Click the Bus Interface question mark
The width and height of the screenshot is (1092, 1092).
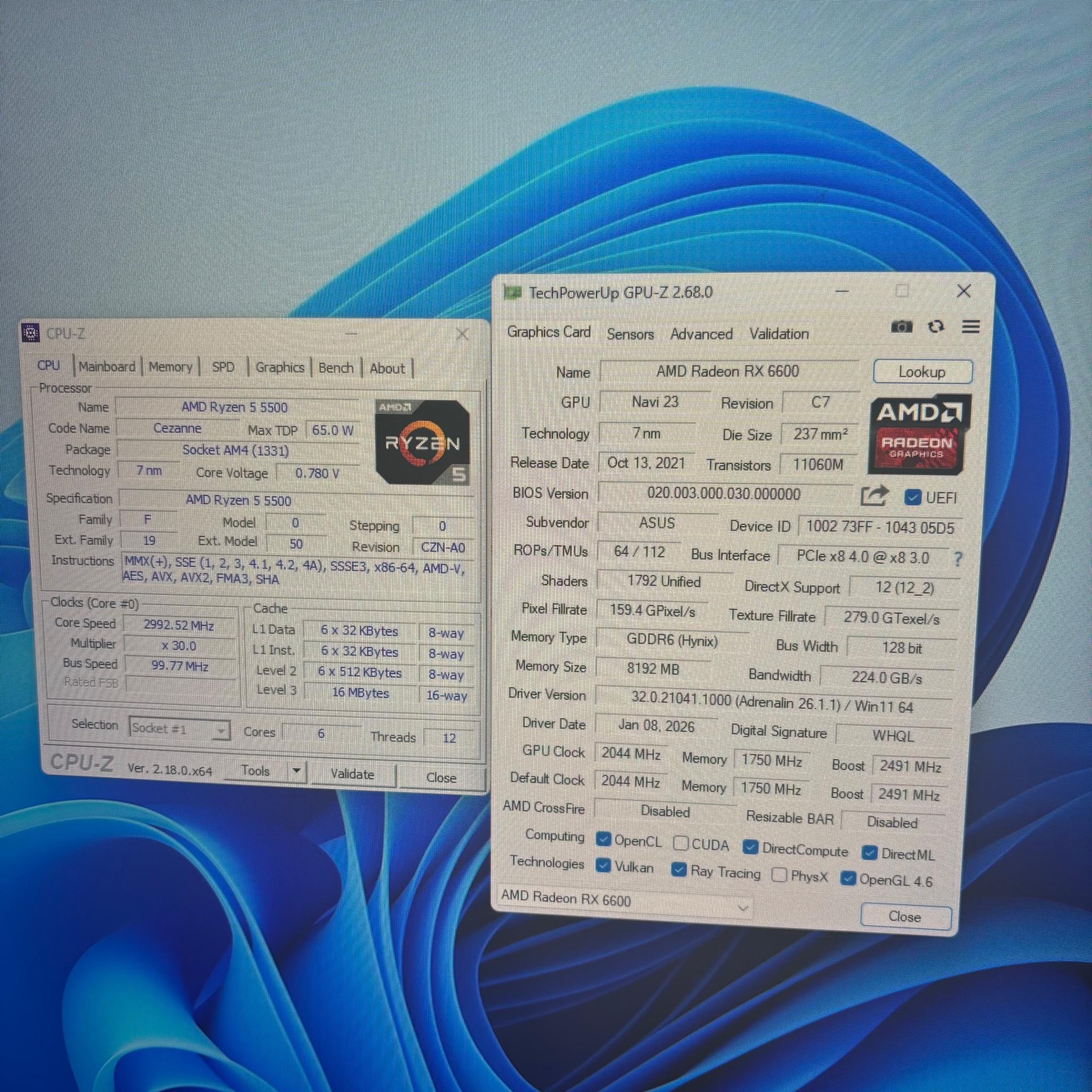point(958,559)
